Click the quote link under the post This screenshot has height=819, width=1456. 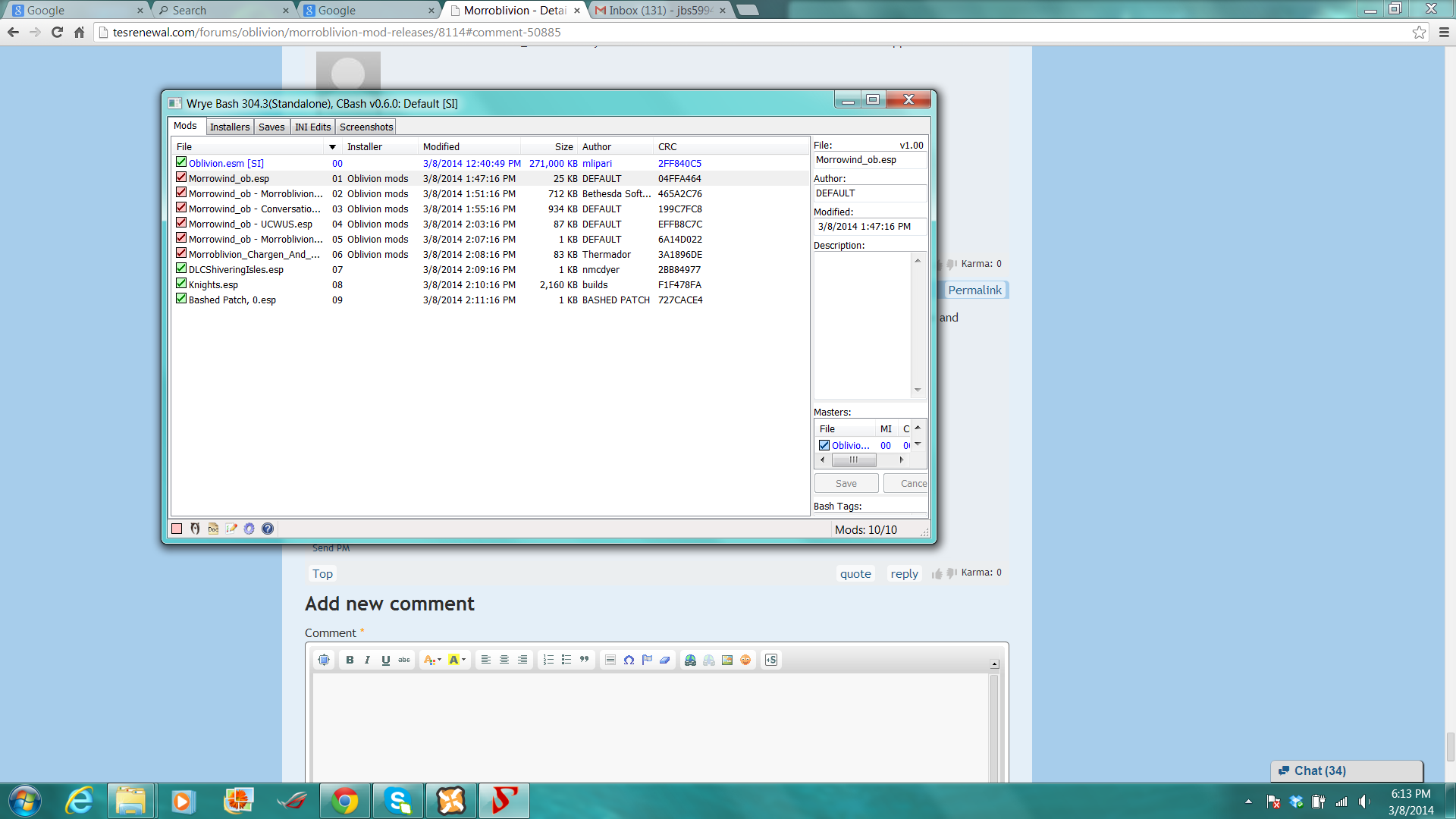point(855,574)
